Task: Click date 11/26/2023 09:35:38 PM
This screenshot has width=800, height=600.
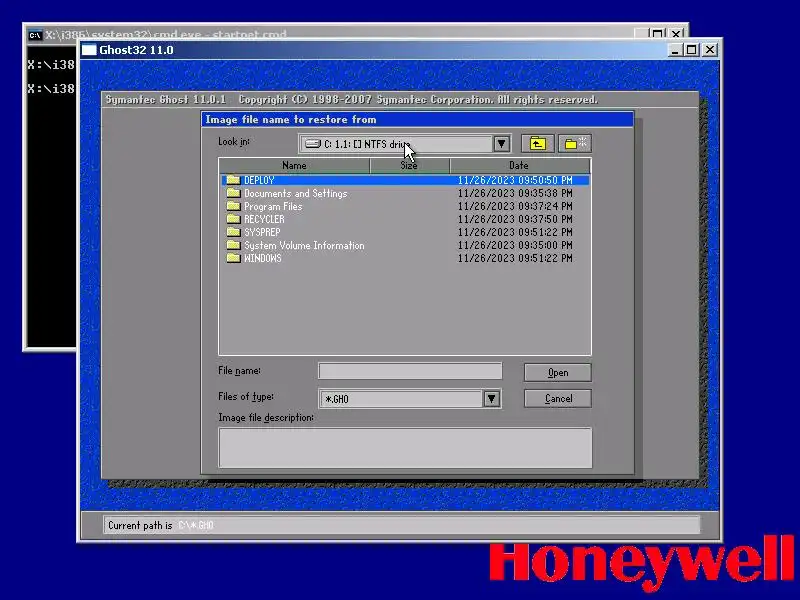Action: (x=515, y=193)
